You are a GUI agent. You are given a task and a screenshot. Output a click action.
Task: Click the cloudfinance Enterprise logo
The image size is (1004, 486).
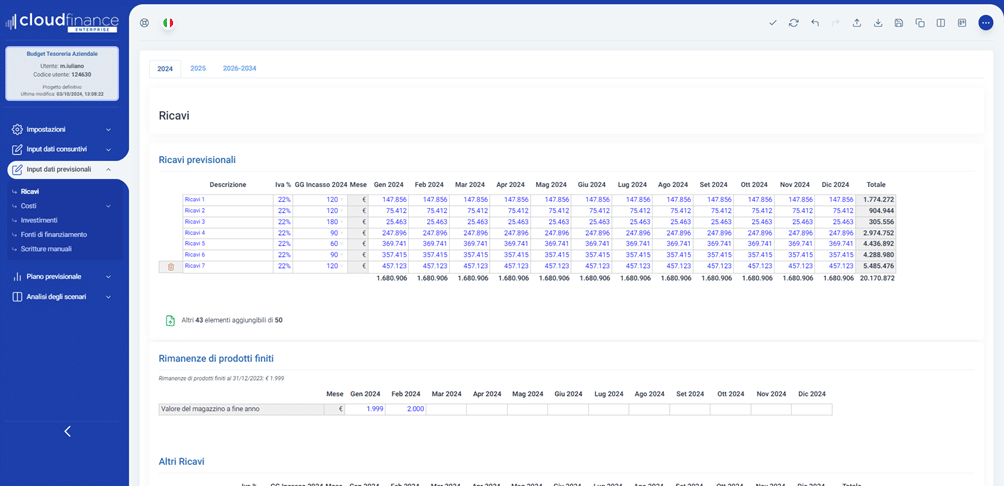(x=62, y=22)
